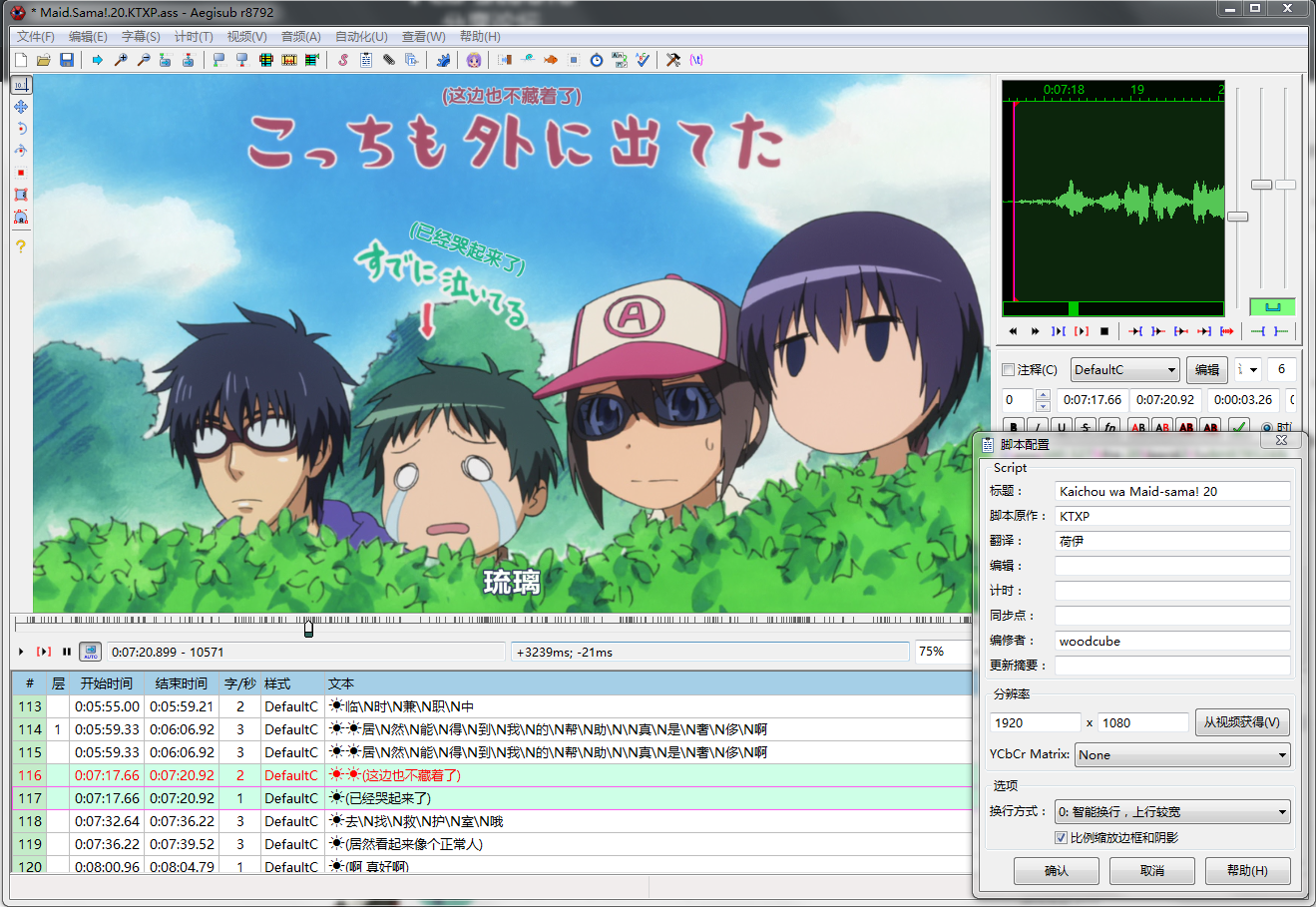Play the current line in video
1316x907 pixels.
(x=44, y=652)
